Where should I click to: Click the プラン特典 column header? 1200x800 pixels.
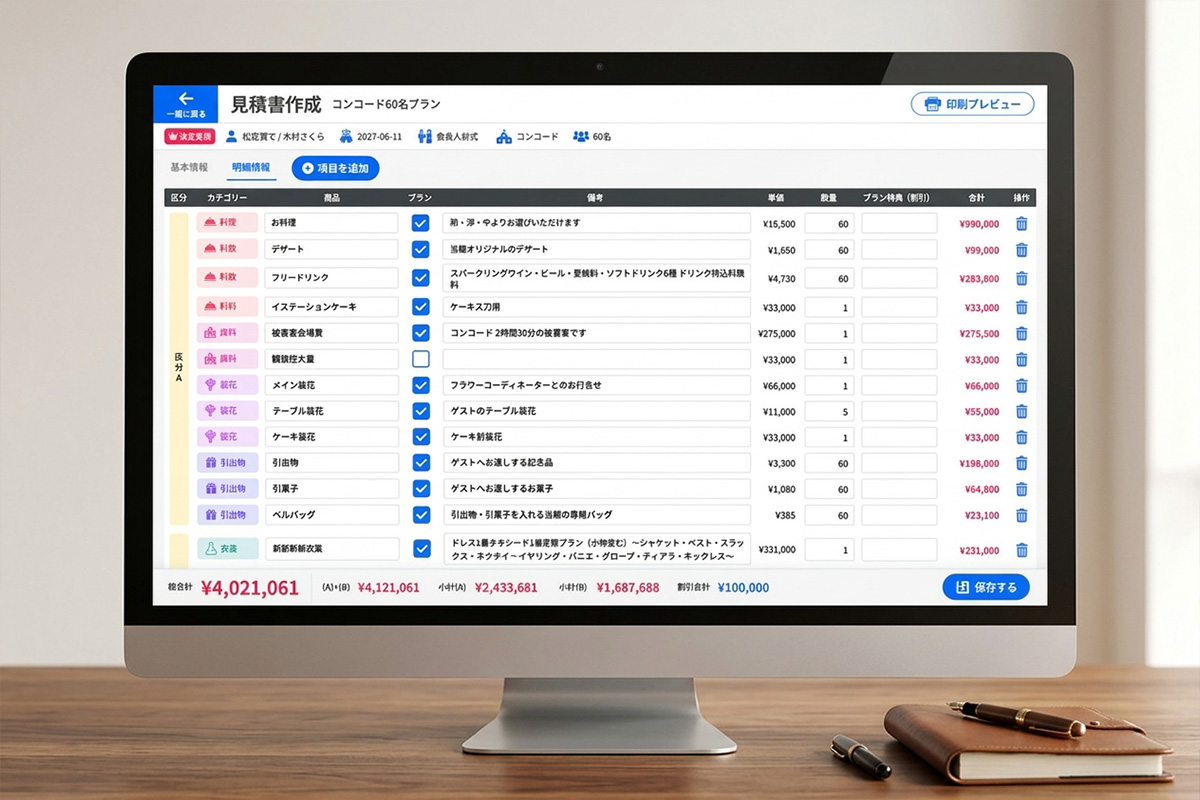(x=899, y=198)
